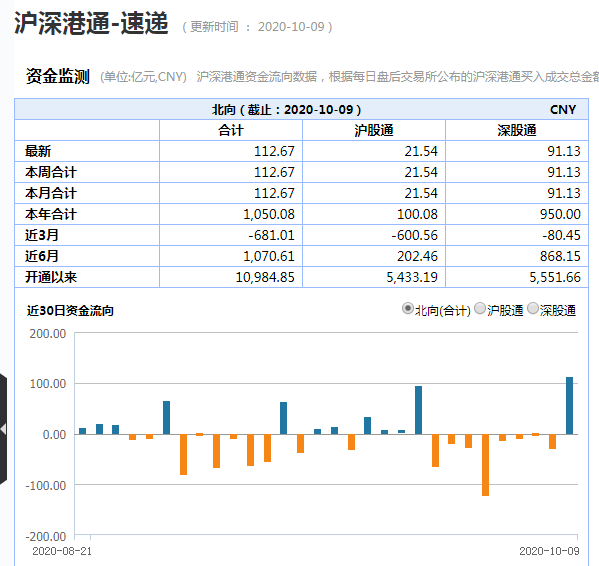Viewport: 599px width, 566px height.
Task: Click the 近6月 row label
Action: [x=42, y=256]
